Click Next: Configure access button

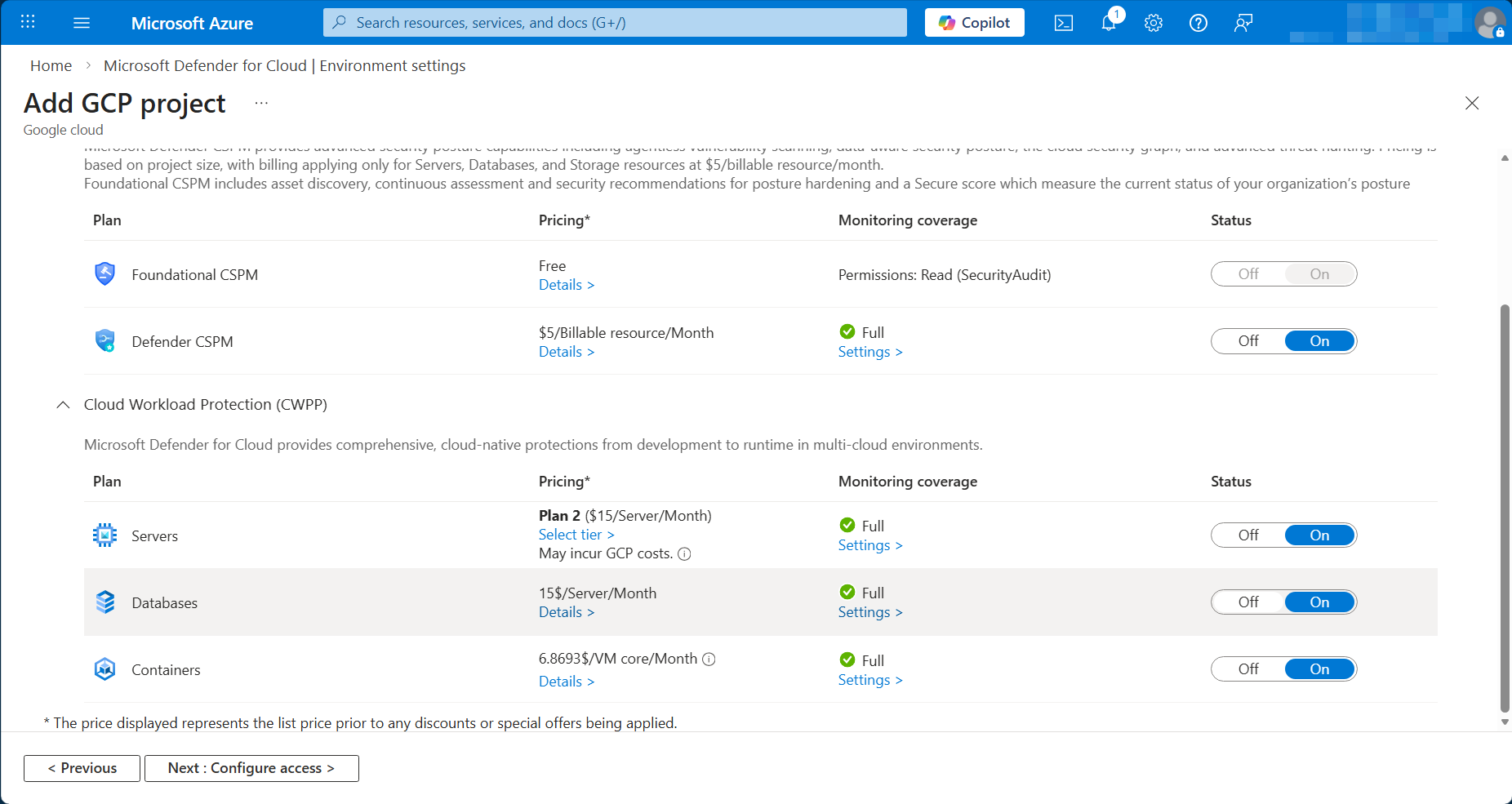[x=251, y=768]
